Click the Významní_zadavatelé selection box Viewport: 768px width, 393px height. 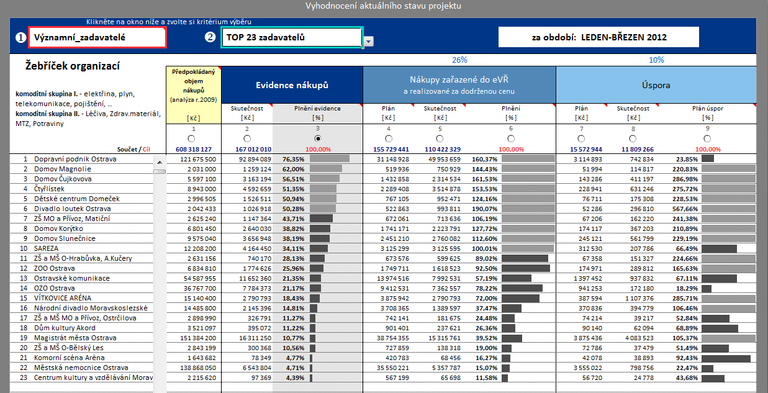(x=97, y=37)
